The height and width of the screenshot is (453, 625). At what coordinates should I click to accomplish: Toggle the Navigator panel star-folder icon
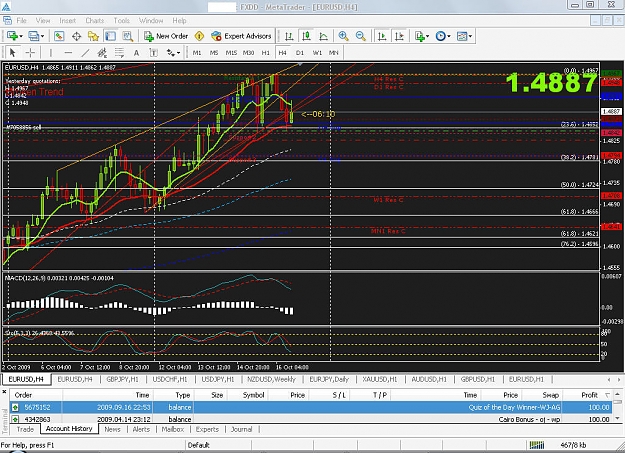click(93, 36)
